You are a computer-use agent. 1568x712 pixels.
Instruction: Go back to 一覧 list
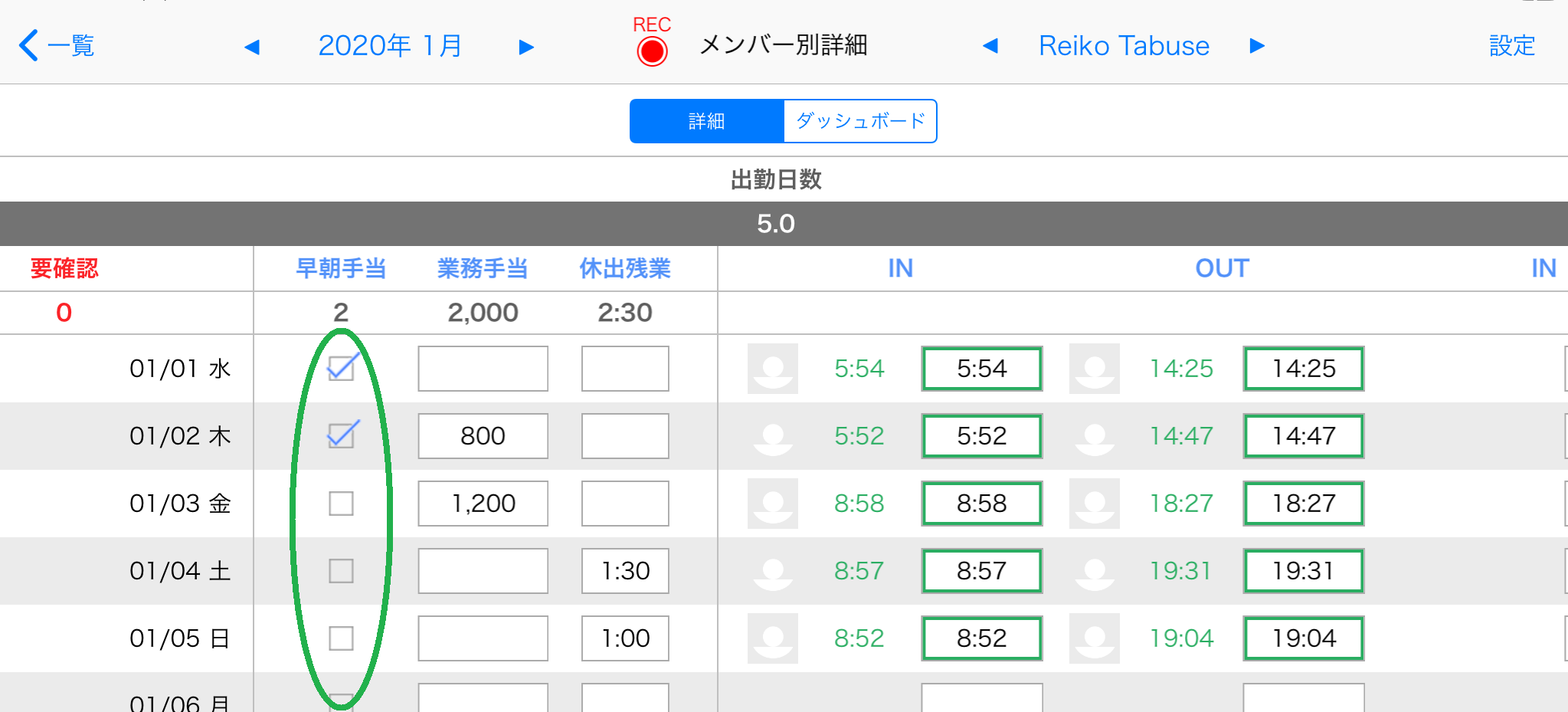tap(57, 46)
